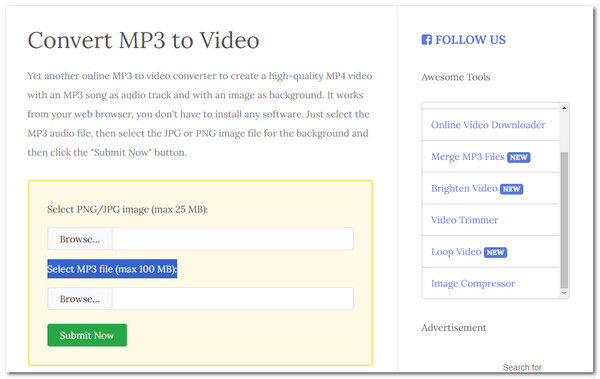Click the MP3 file name field

coord(233,299)
